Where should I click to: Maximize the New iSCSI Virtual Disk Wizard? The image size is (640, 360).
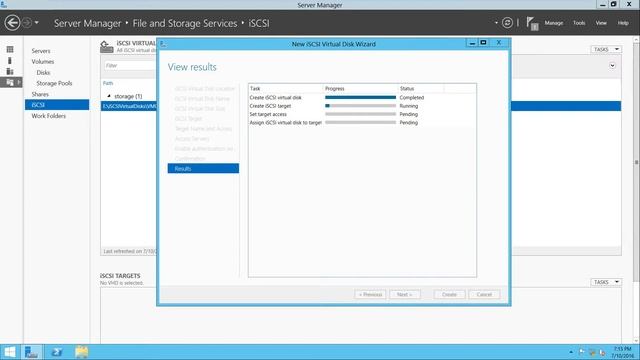pos(483,43)
